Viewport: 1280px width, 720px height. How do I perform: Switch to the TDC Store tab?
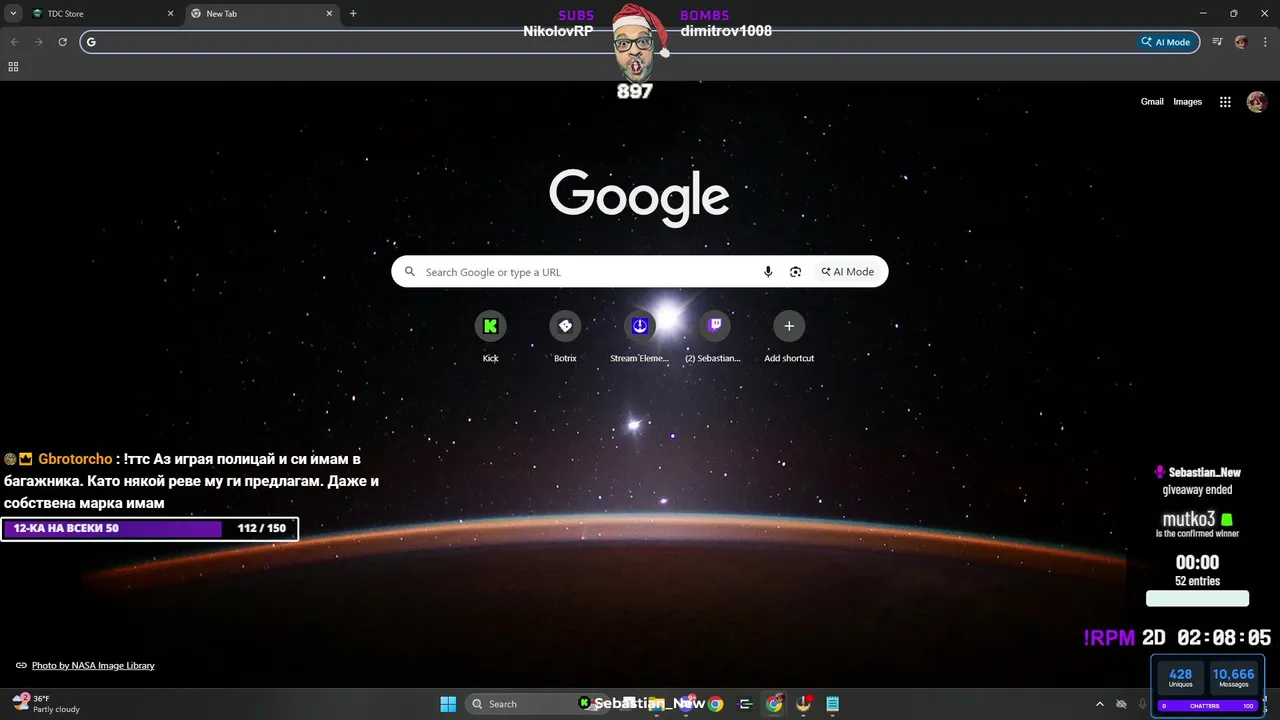[102, 14]
